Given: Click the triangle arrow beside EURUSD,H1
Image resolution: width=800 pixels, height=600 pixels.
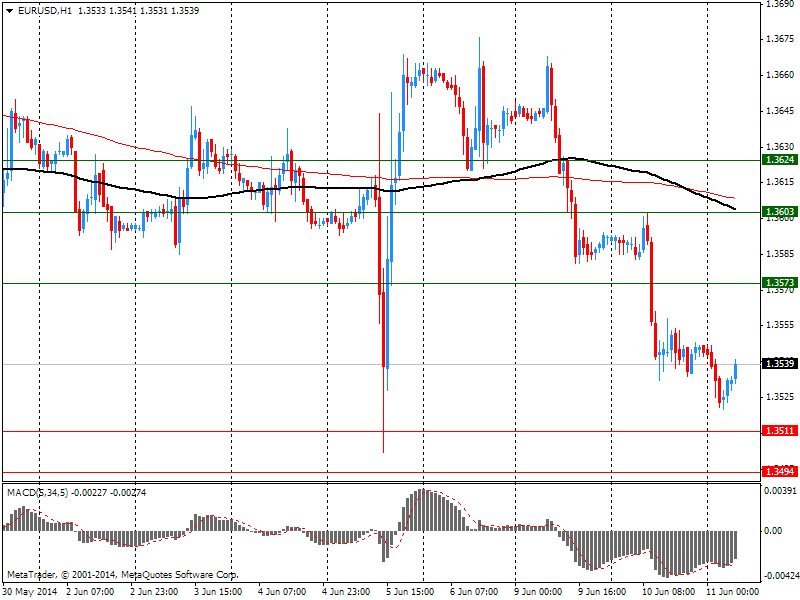Looking at the screenshot, I should (9, 11).
